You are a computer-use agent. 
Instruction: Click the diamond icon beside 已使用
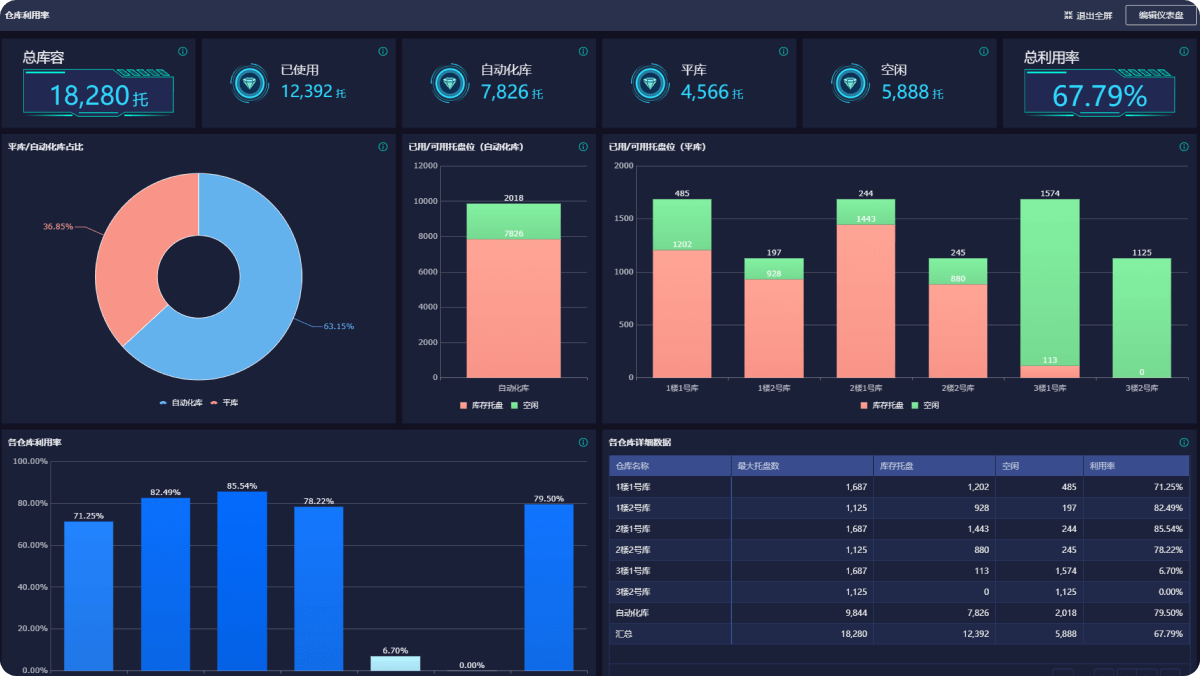(248, 84)
